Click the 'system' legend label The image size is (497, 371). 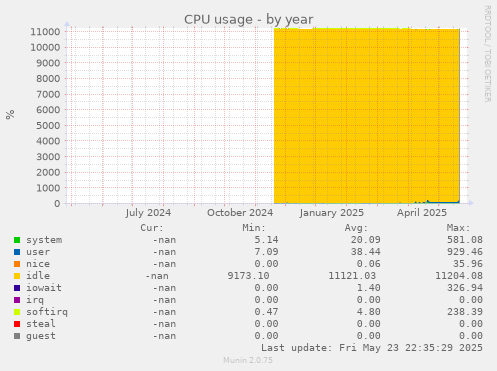[44, 240]
